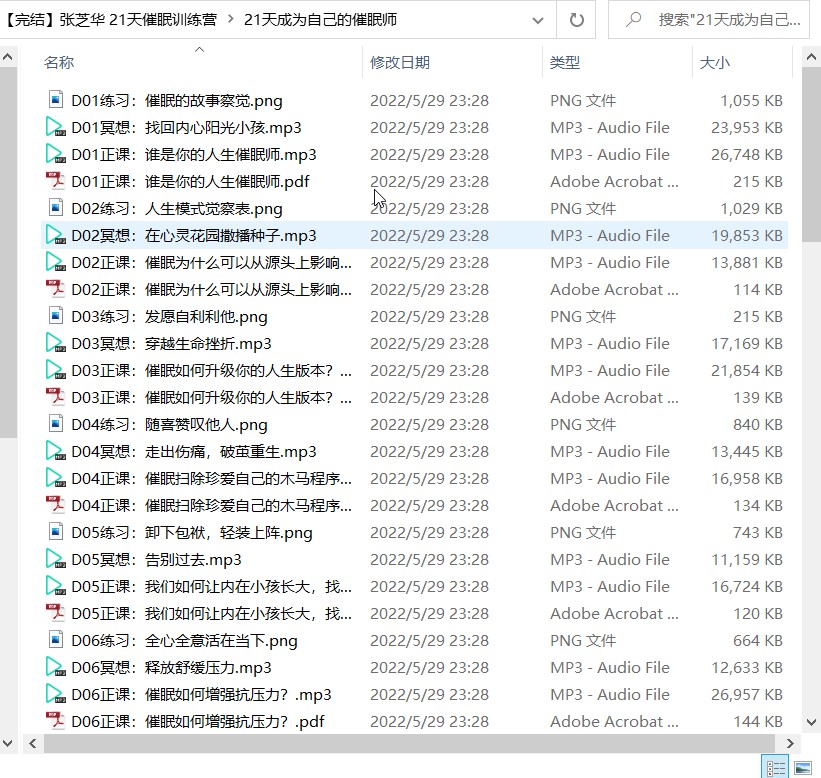Select file name D04练习：随喜赞叹他人.png

[x=169, y=425]
